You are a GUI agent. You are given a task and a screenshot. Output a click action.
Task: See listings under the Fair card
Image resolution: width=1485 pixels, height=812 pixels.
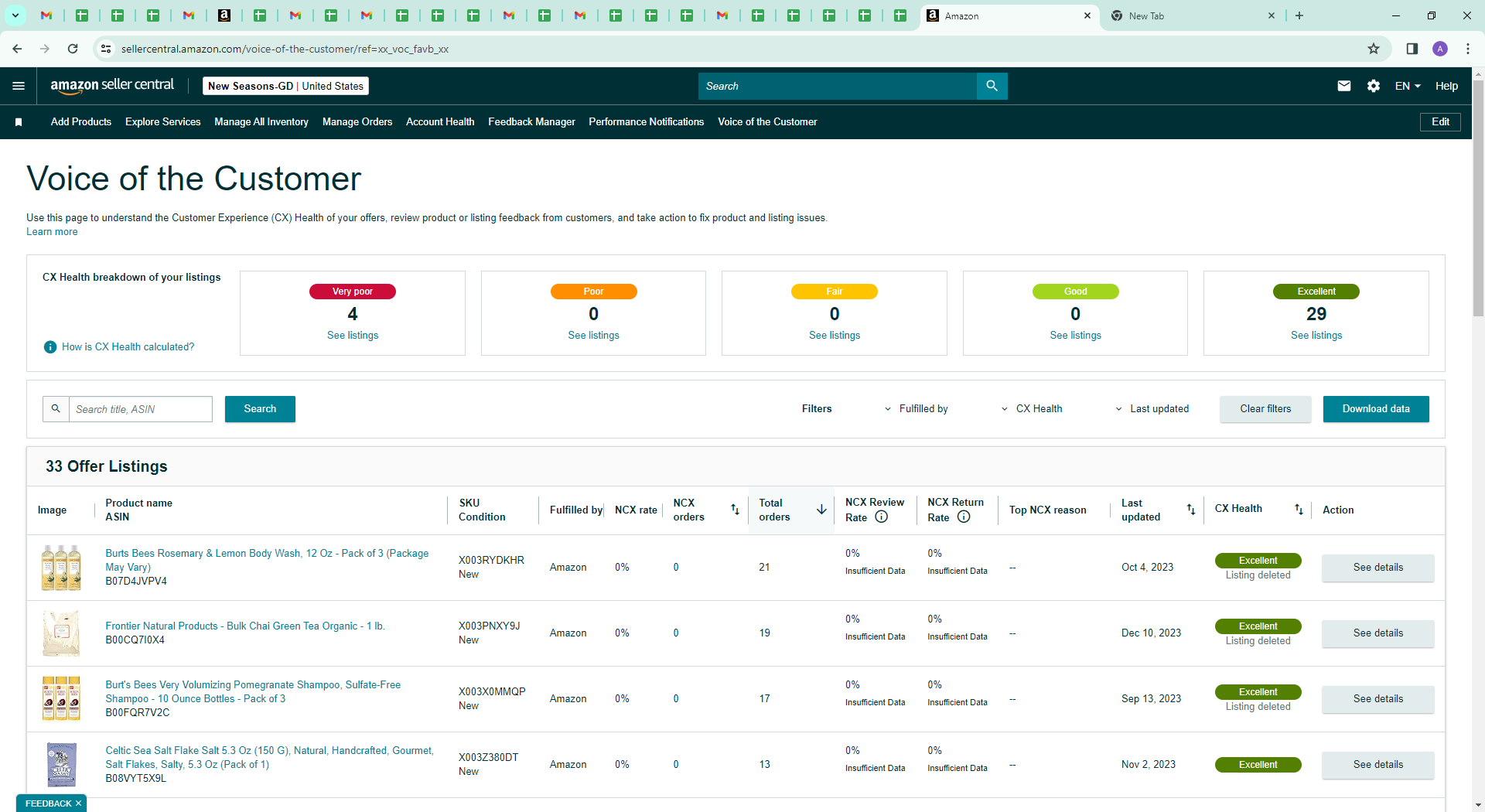(835, 336)
